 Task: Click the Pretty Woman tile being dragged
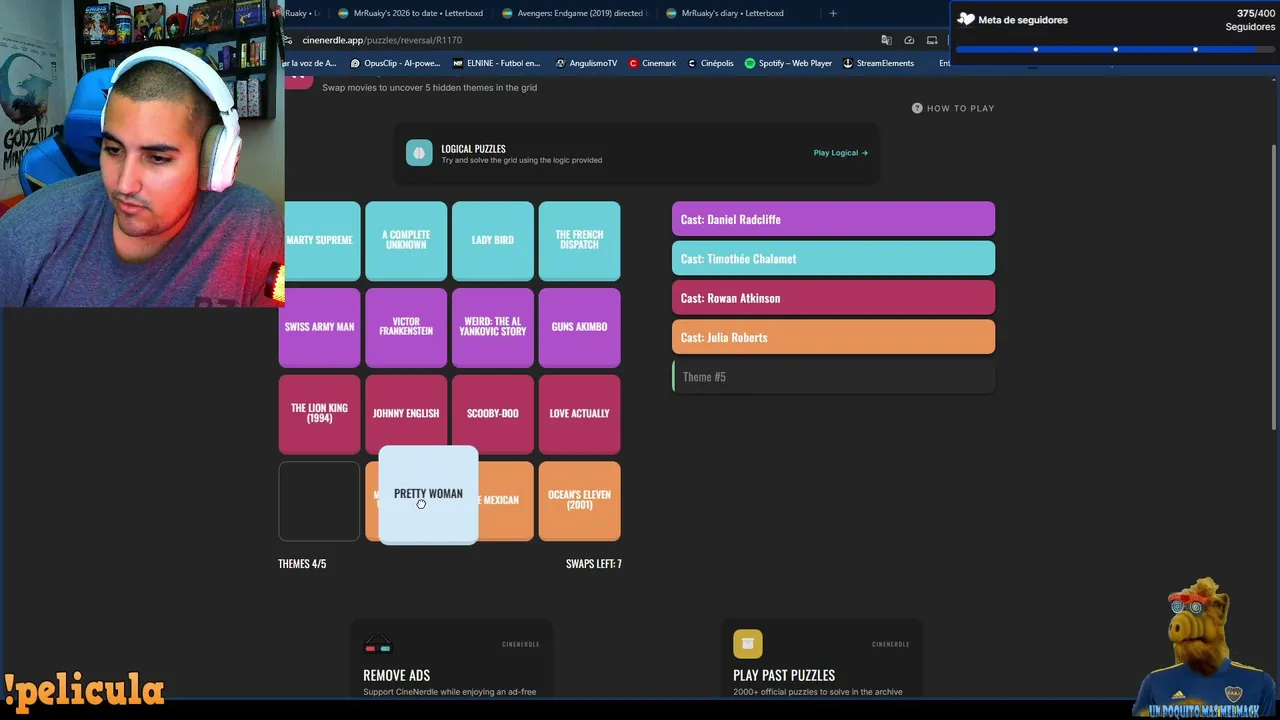point(428,495)
